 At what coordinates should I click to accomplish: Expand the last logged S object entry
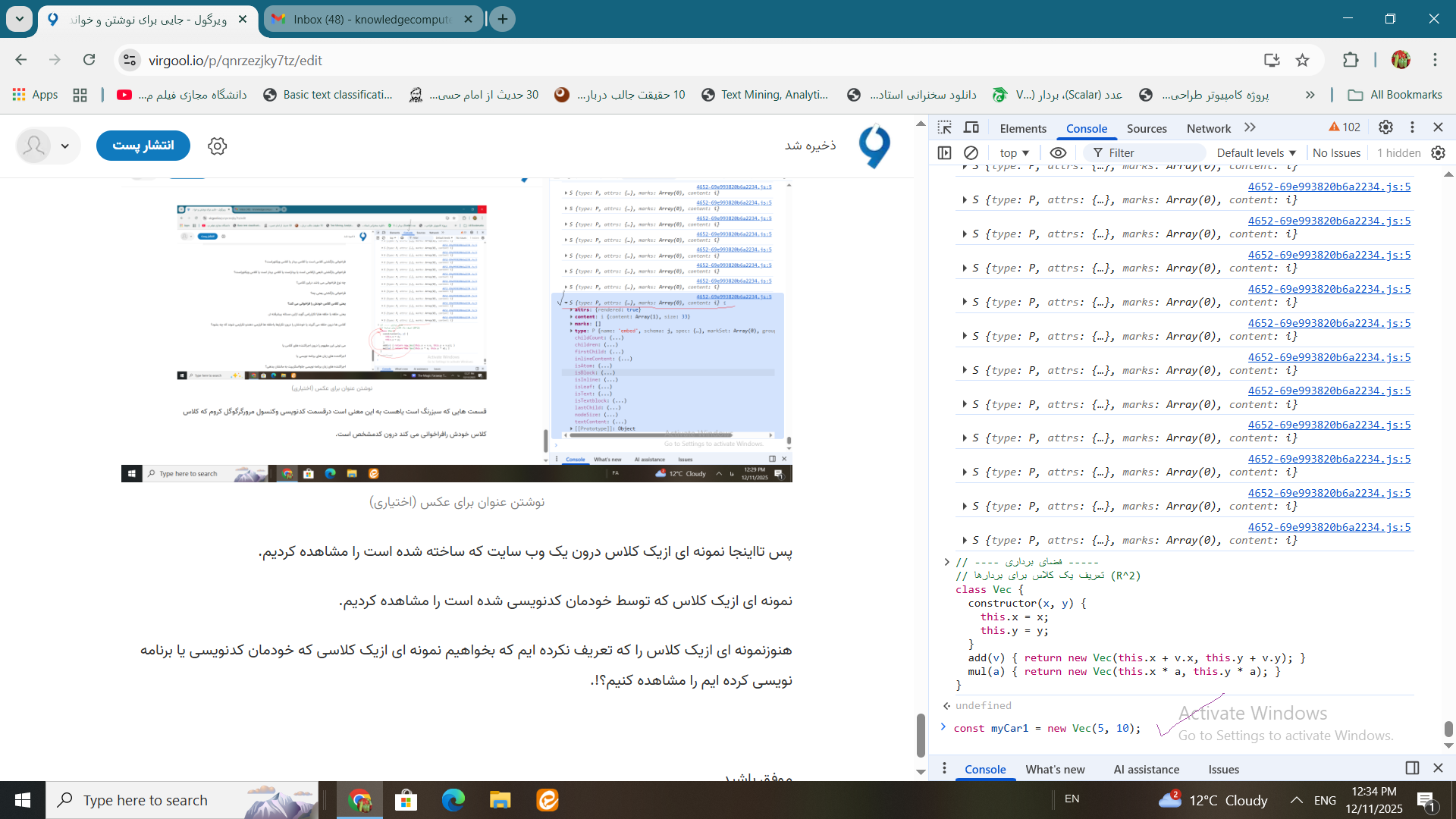coord(964,540)
